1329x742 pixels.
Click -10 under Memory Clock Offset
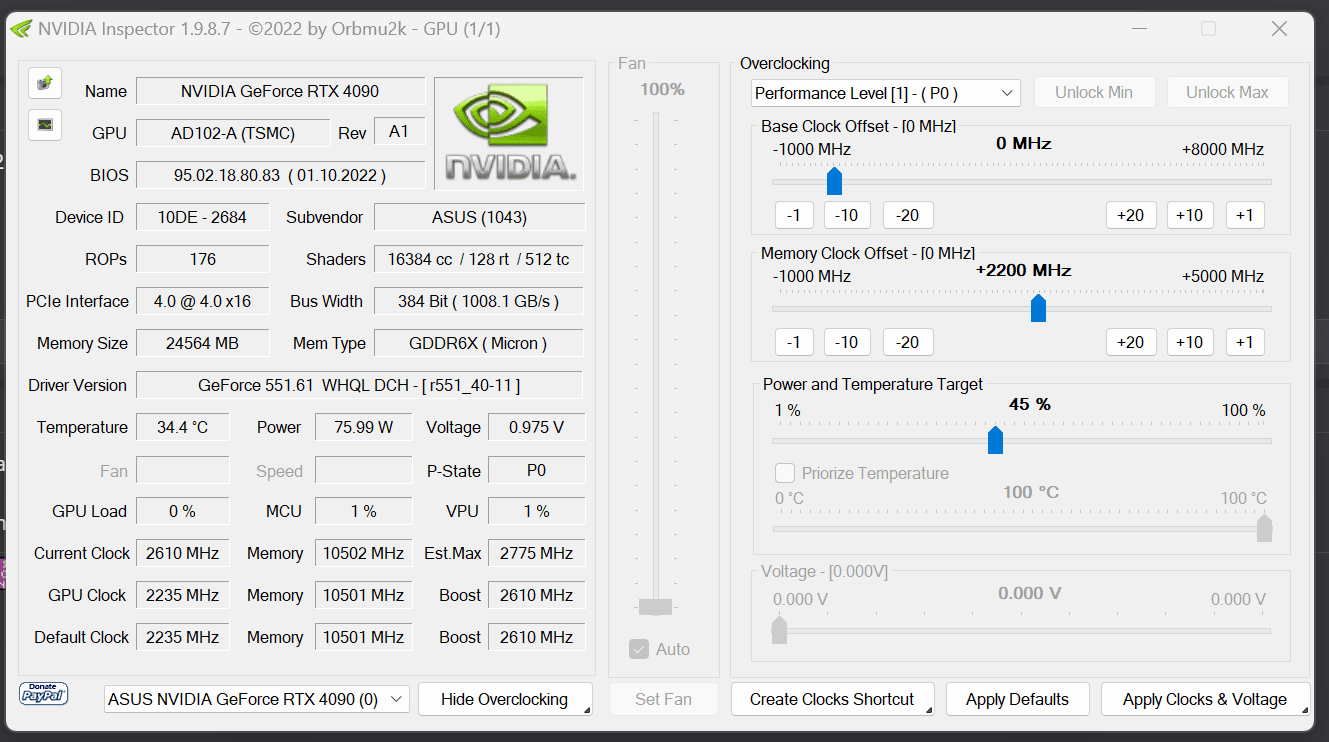(x=847, y=342)
